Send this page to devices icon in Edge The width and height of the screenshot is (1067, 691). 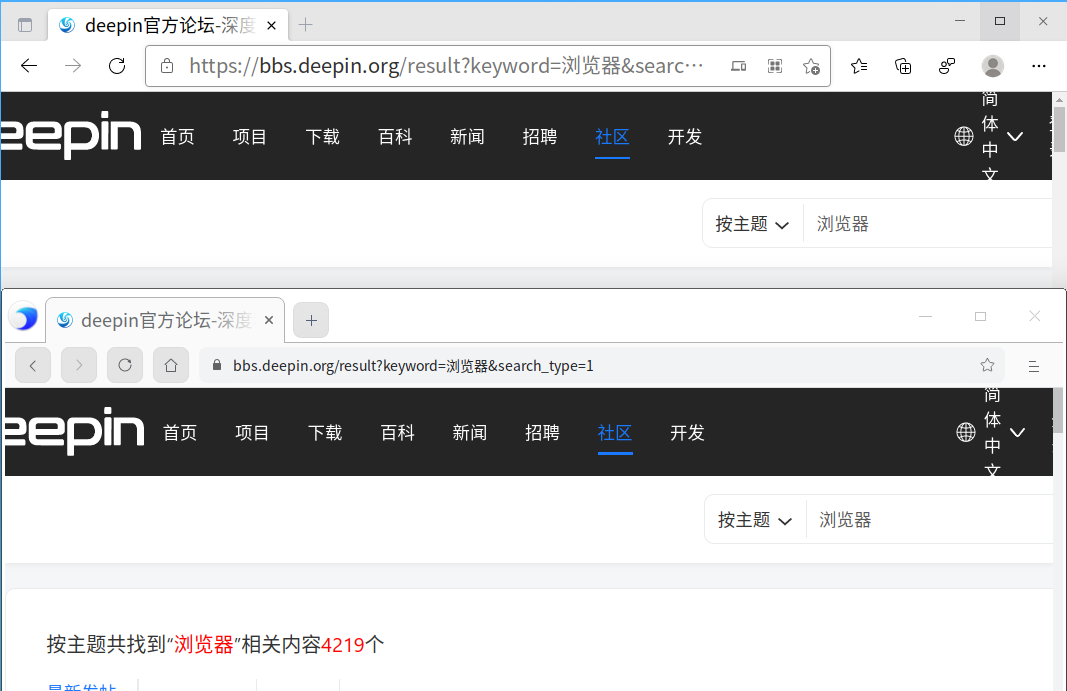point(738,66)
